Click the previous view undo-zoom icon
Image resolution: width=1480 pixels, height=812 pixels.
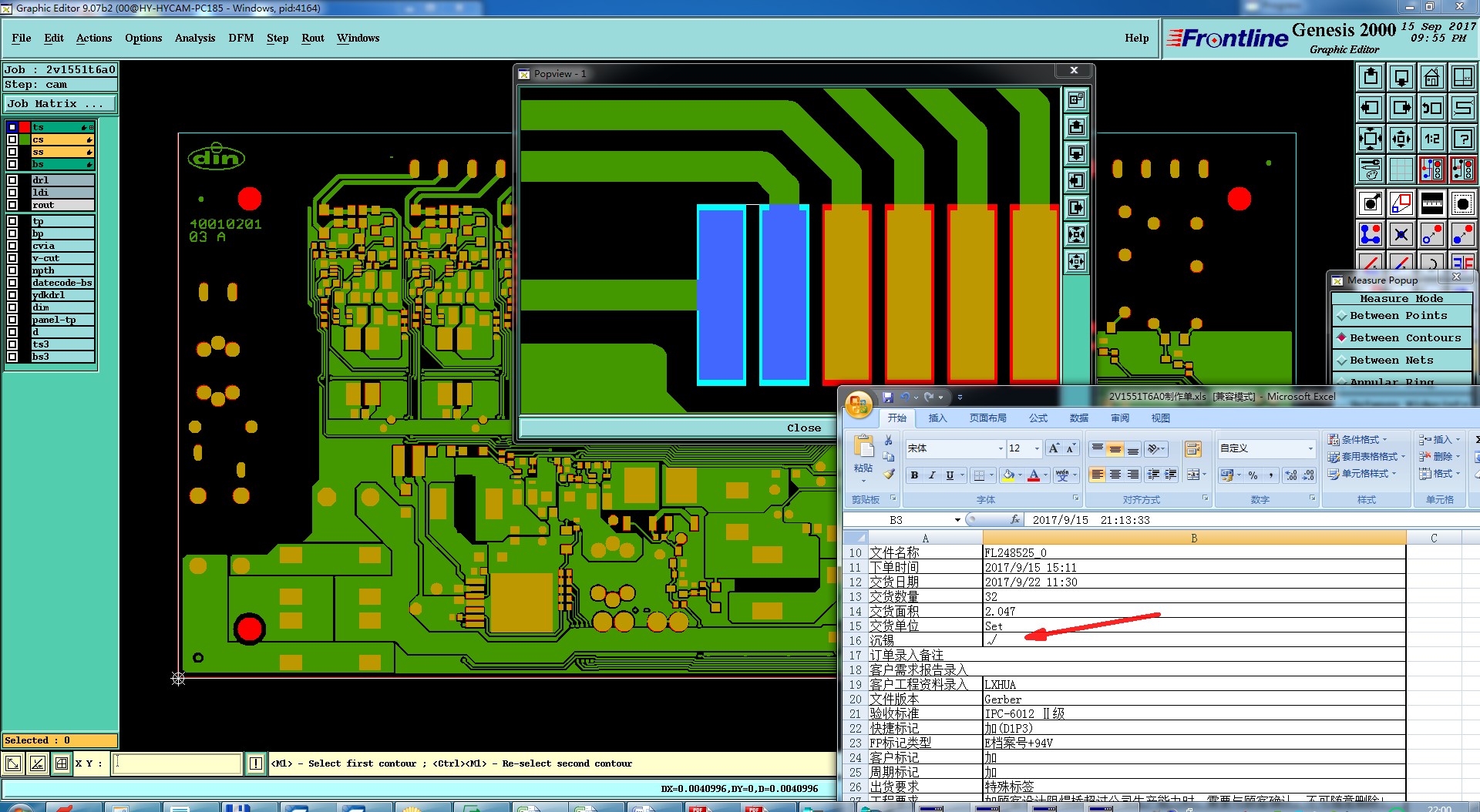click(x=1432, y=108)
